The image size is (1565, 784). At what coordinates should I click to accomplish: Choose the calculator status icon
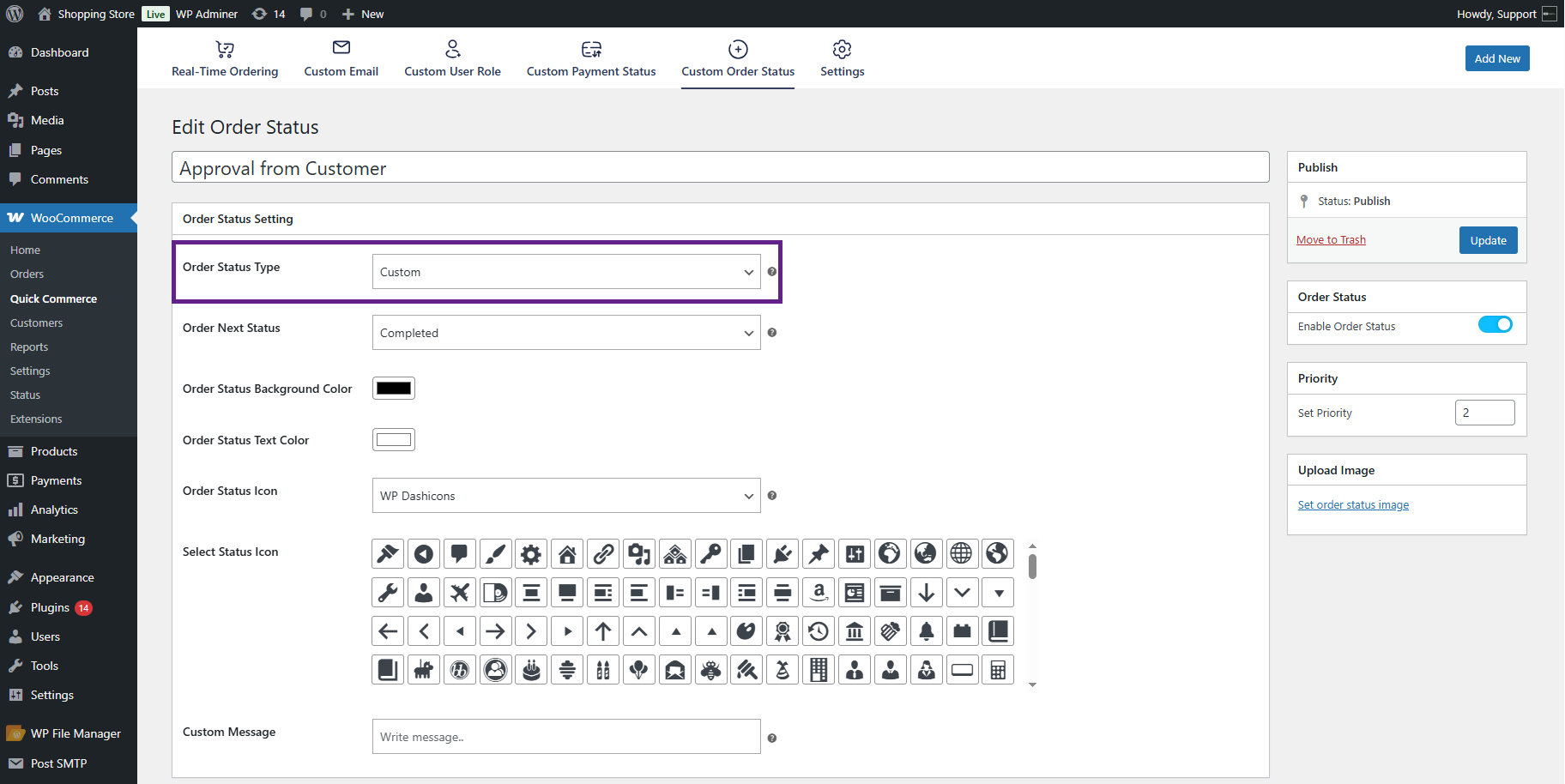[x=998, y=670]
